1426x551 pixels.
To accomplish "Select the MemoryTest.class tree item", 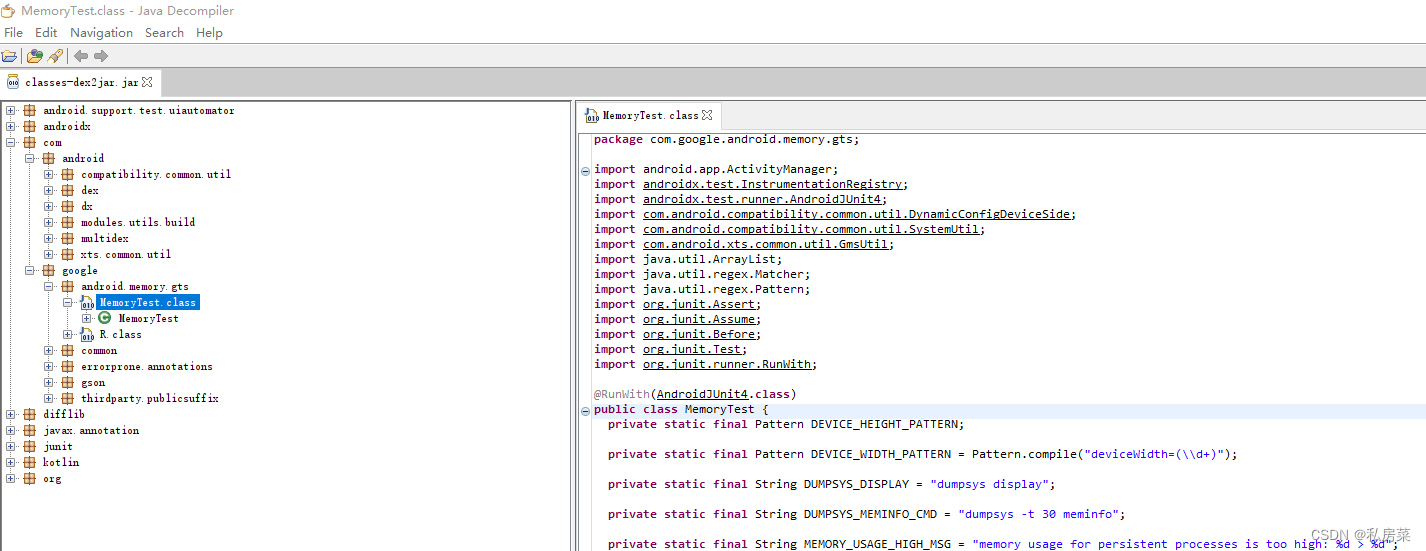I will [x=148, y=302].
